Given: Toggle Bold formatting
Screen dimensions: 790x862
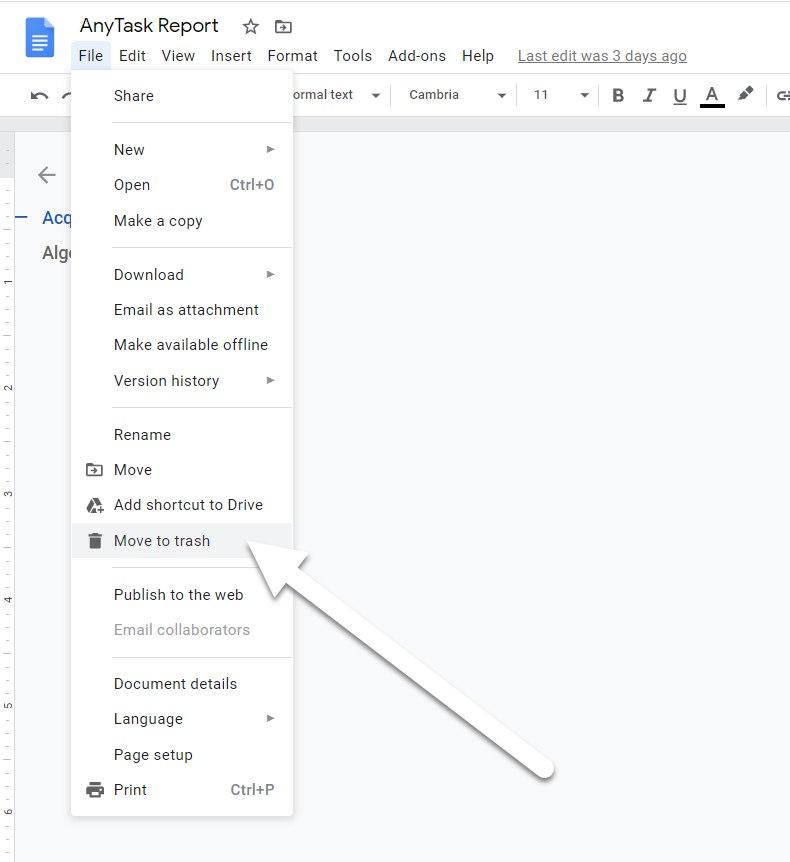Looking at the screenshot, I should point(618,95).
